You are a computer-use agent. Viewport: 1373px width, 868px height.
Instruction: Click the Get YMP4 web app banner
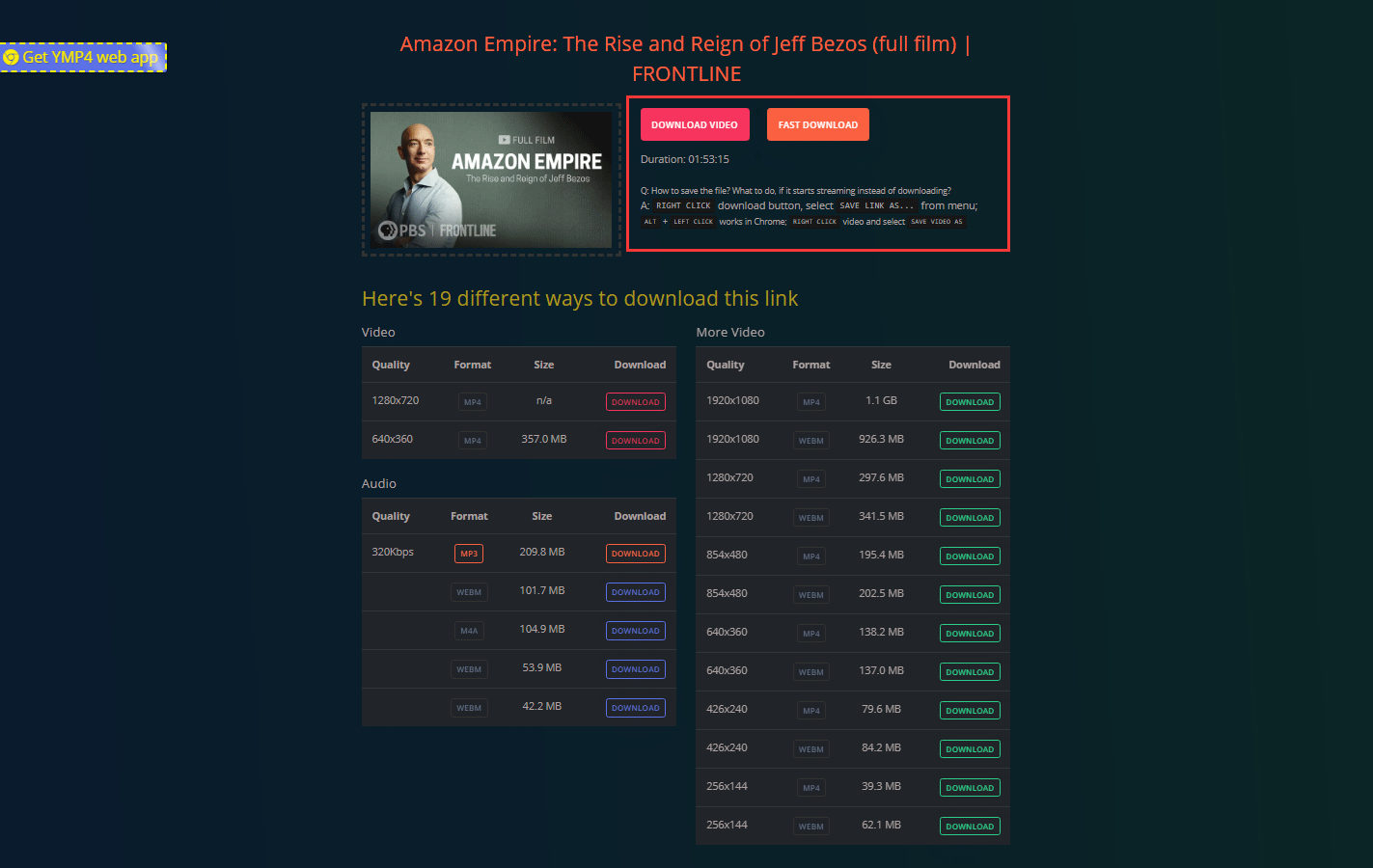click(x=83, y=57)
